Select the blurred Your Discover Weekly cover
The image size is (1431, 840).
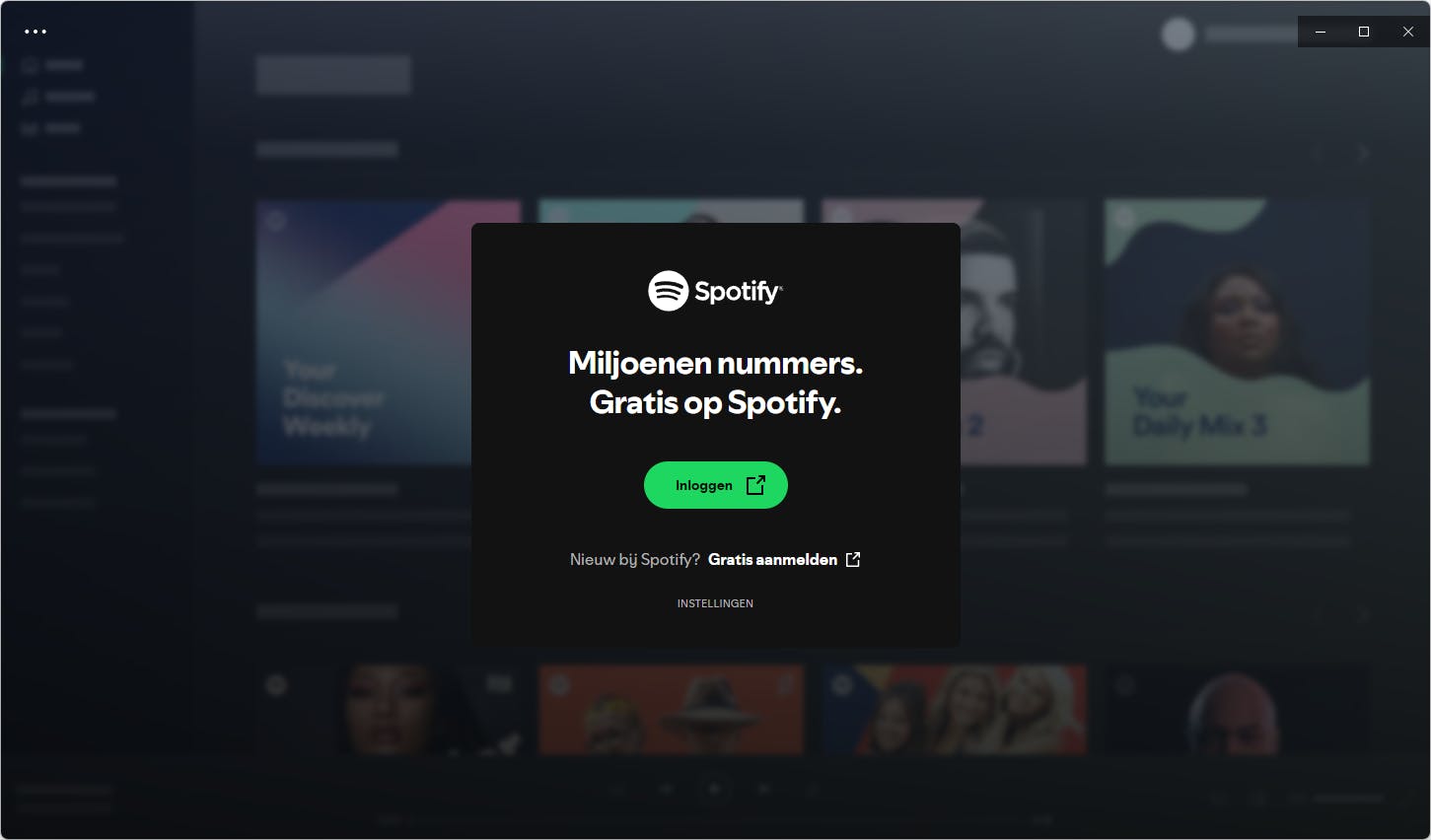(x=364, y=332)
